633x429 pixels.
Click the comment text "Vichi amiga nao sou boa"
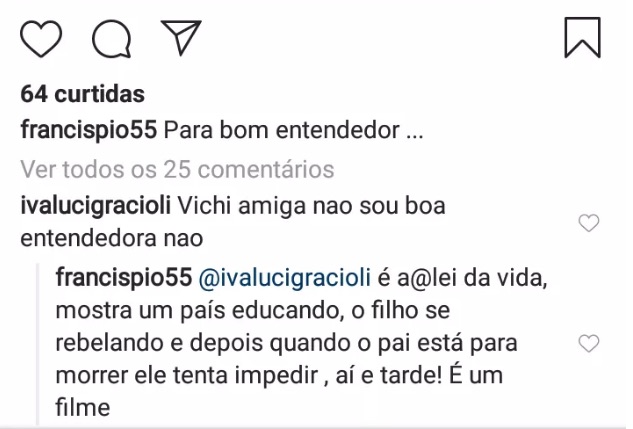click(x=311, y=206)
